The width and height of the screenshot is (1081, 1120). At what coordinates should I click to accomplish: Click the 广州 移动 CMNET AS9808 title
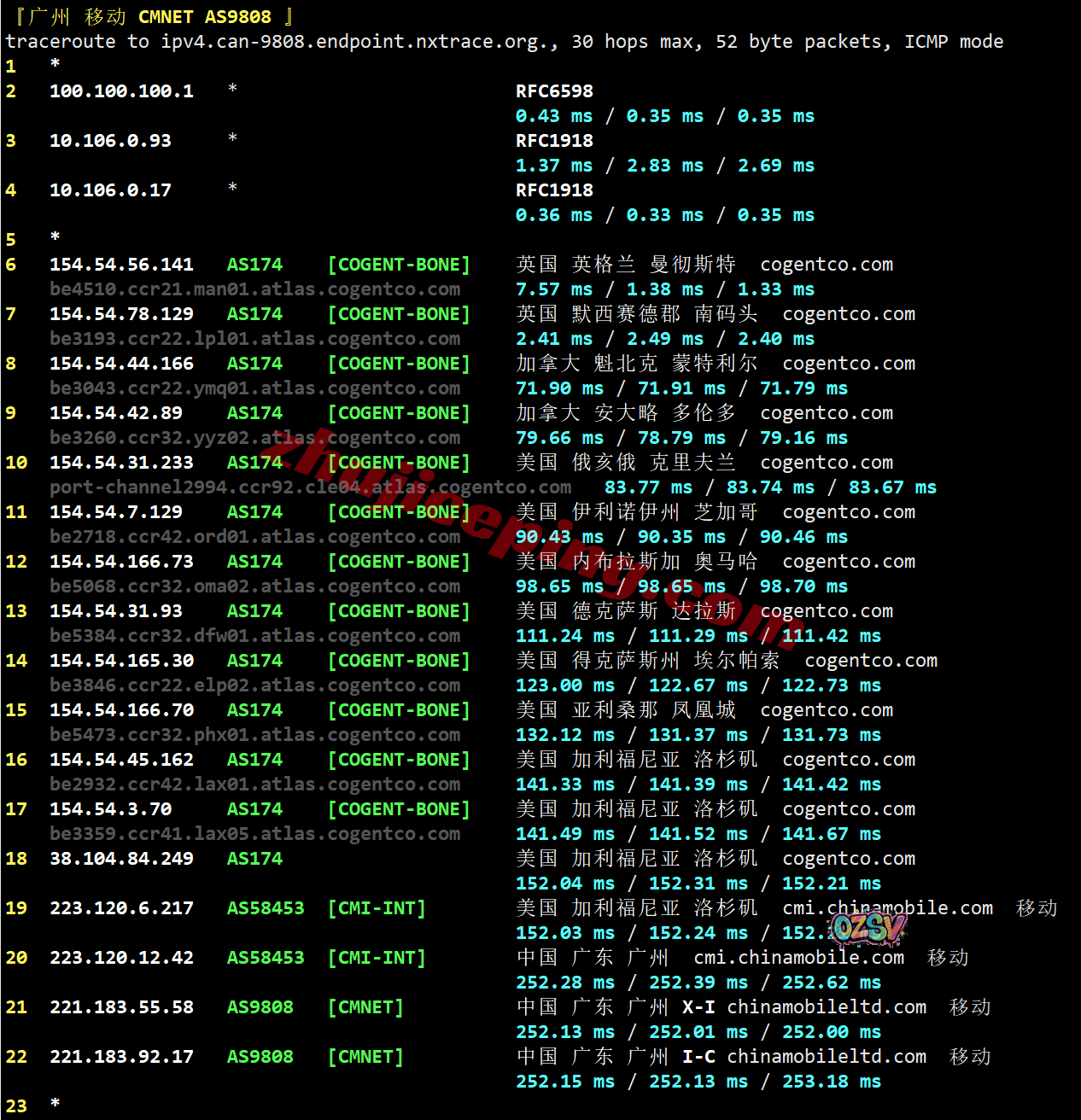154,17
